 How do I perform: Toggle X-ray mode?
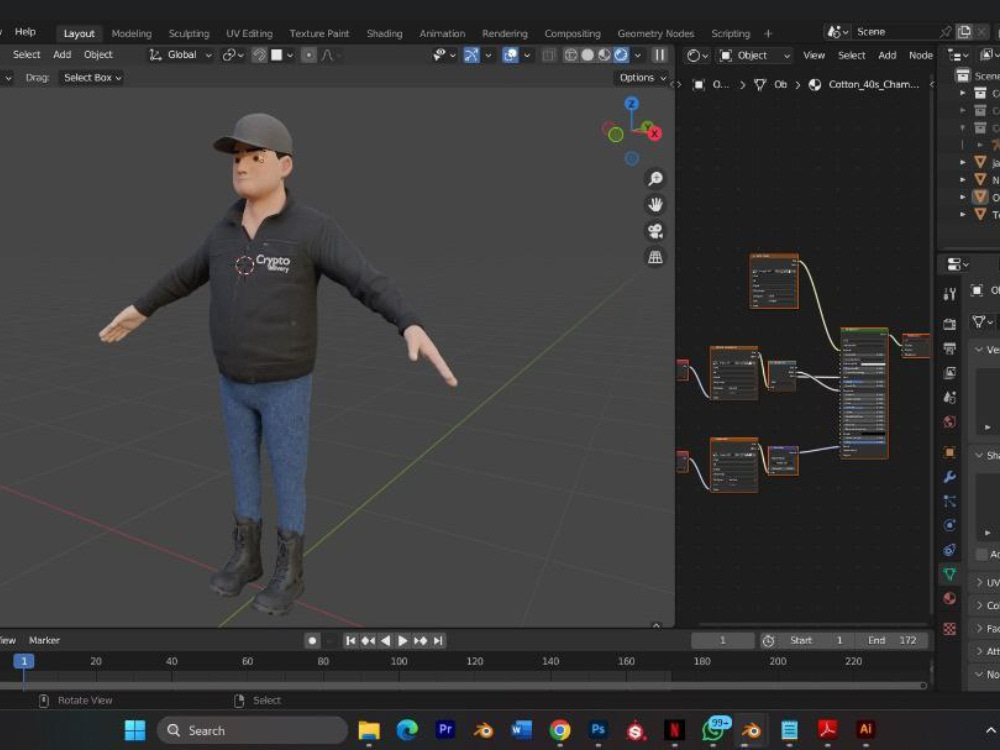548,55
